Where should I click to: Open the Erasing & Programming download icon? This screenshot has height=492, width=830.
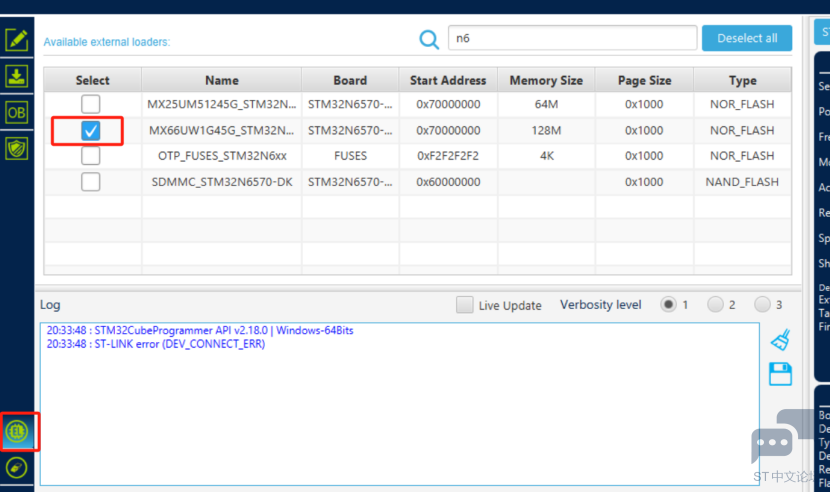(16, 76)
